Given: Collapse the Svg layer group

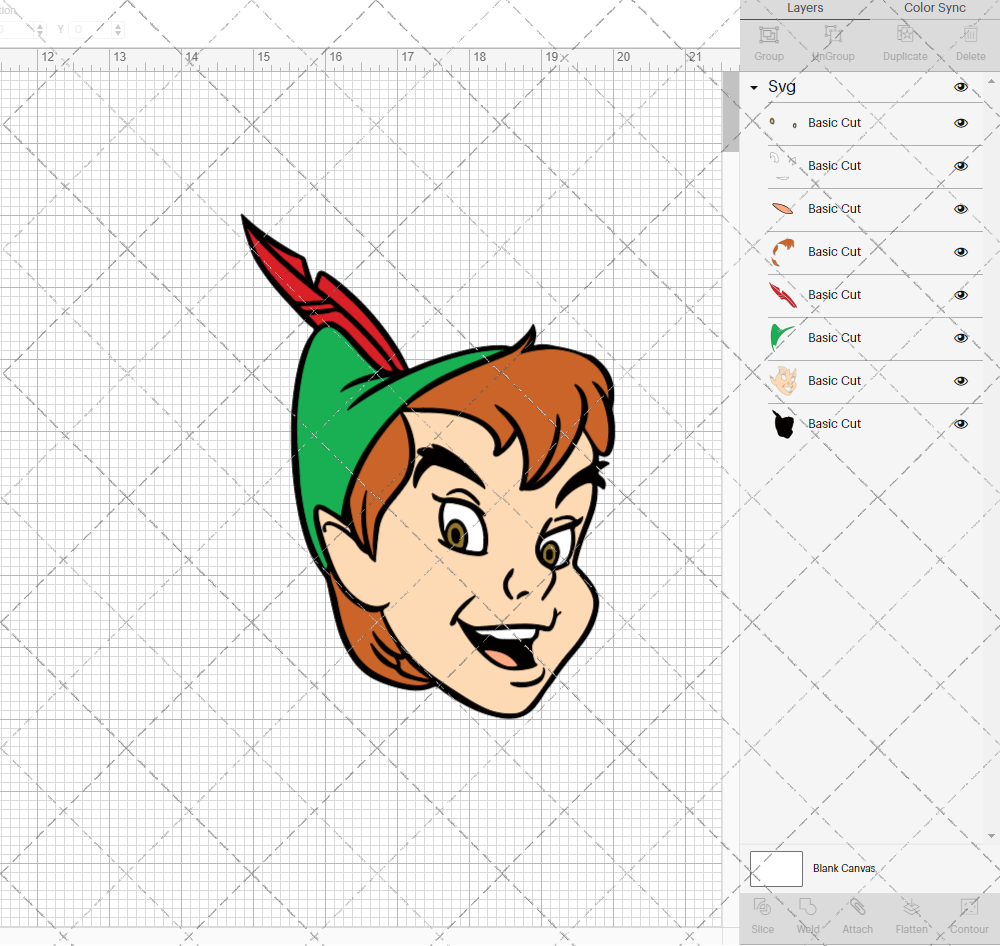Looking at the screenshot, I should [753, 87].
